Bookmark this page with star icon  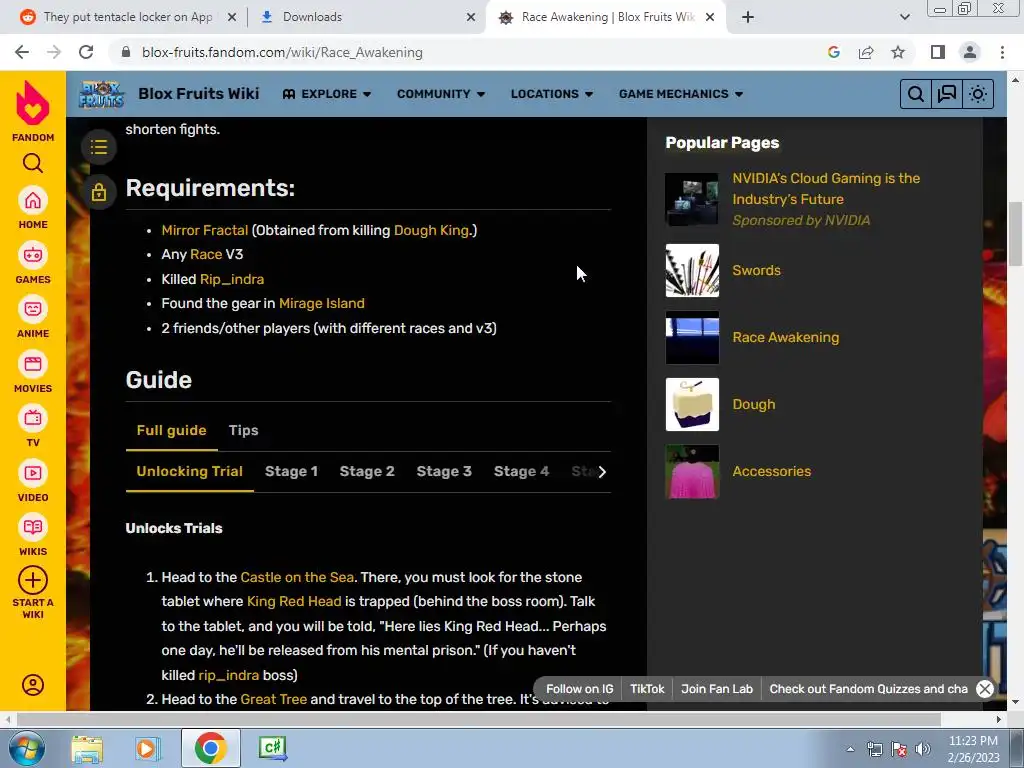tap(898, 52)
